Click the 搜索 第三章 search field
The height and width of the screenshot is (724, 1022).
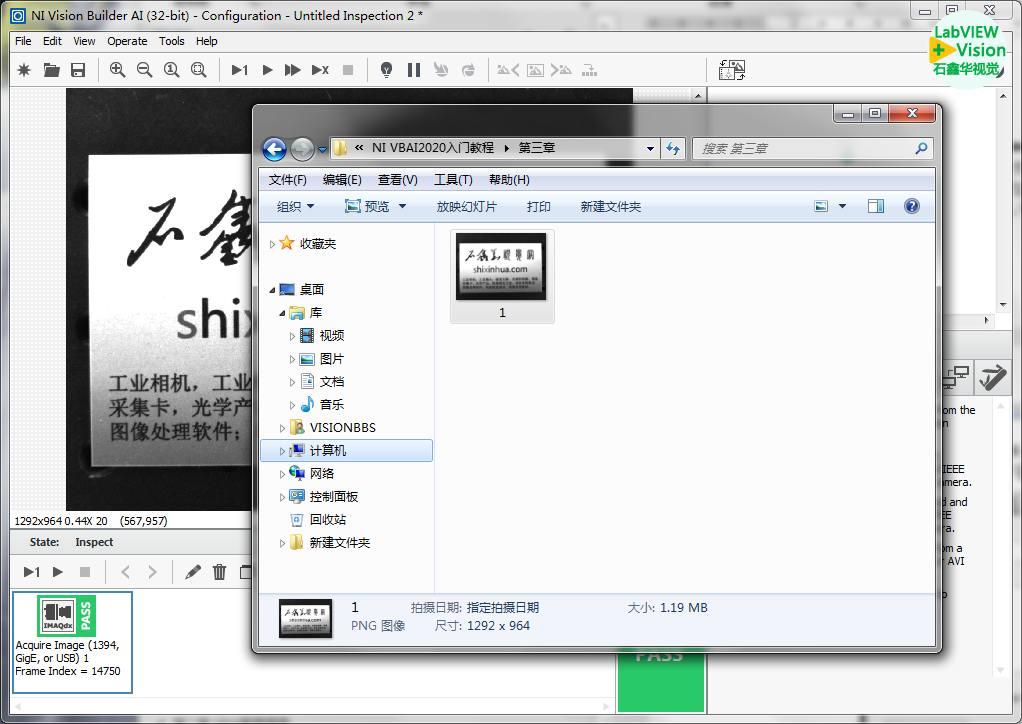tap(804, 148)
